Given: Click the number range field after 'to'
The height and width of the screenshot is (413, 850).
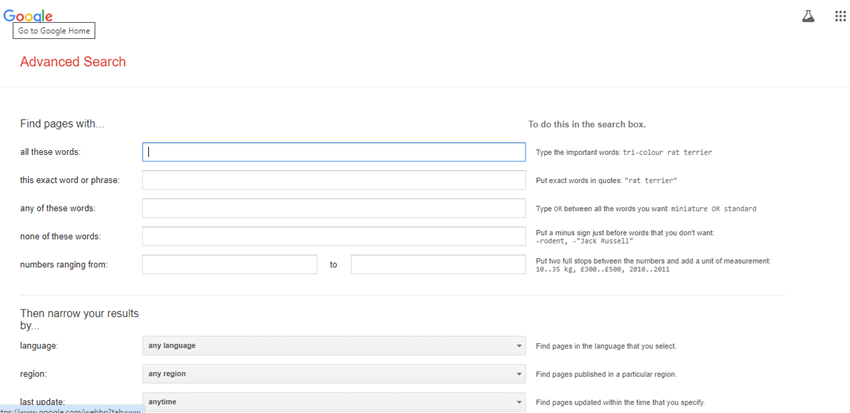Looking at the screenshot, I should click(x=437, y=264).
